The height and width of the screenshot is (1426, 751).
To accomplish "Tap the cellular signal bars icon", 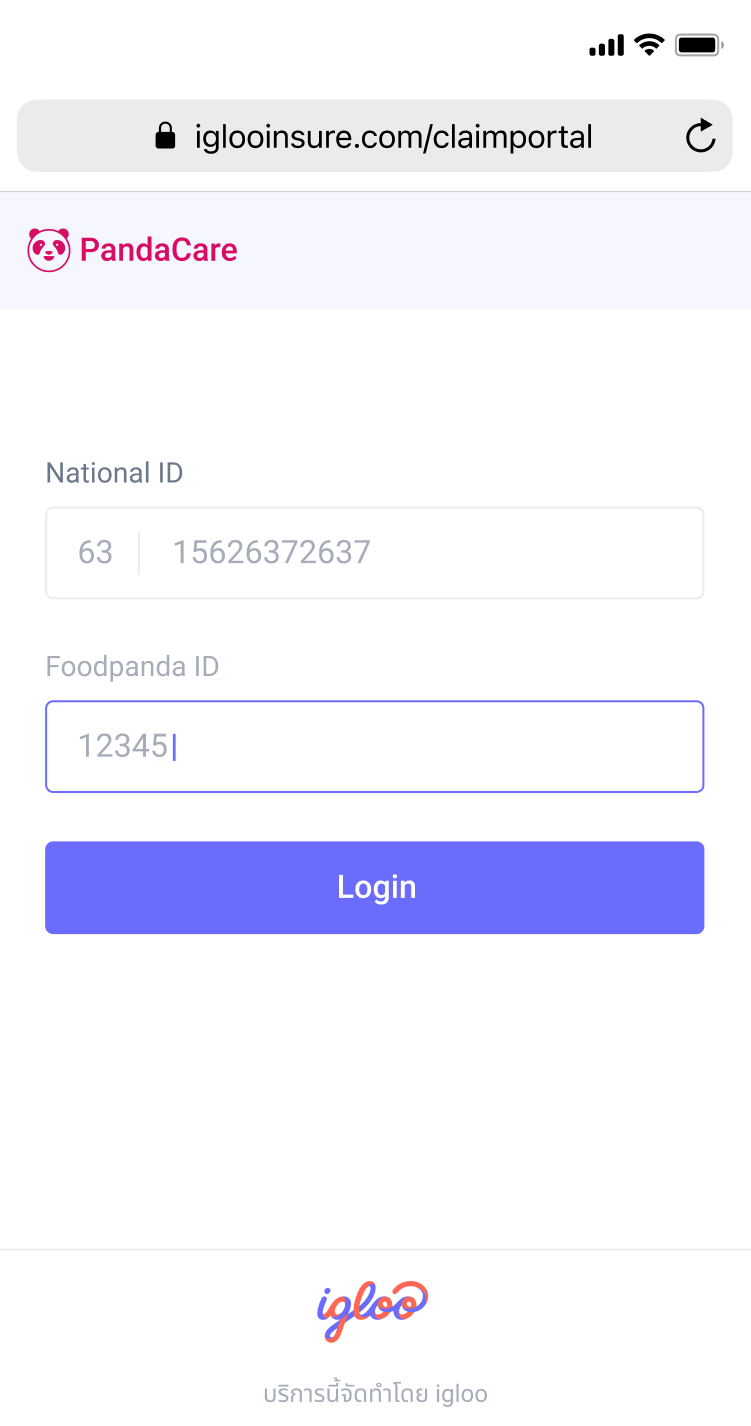I will [x=607, y=46].
